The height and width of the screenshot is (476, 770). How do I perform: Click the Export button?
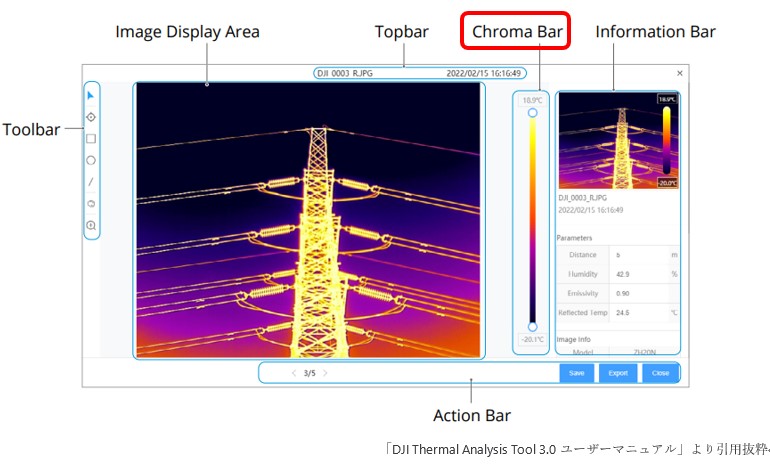(x=618, y=373)
